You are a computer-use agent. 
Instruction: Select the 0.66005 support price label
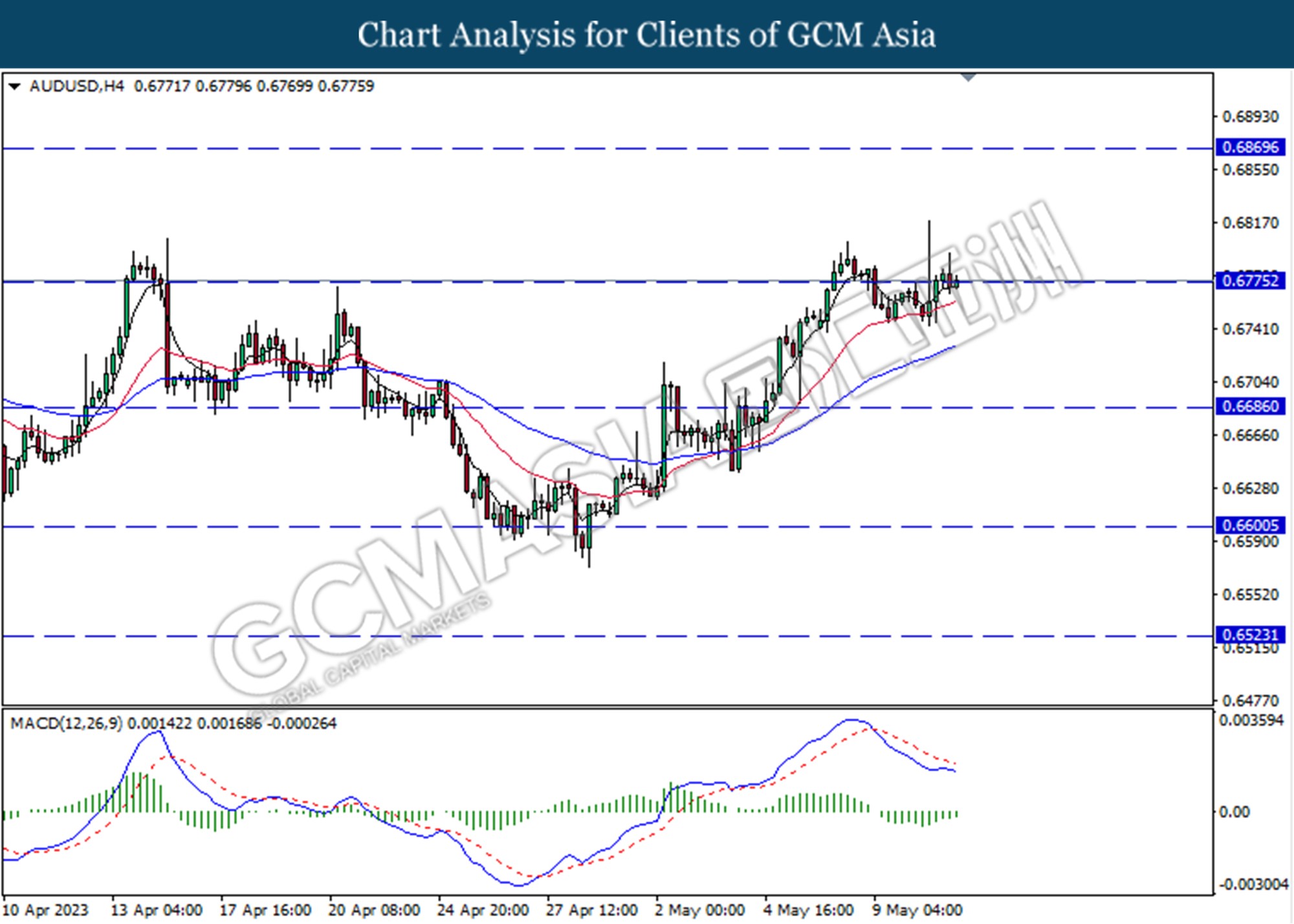(1250, 525)
